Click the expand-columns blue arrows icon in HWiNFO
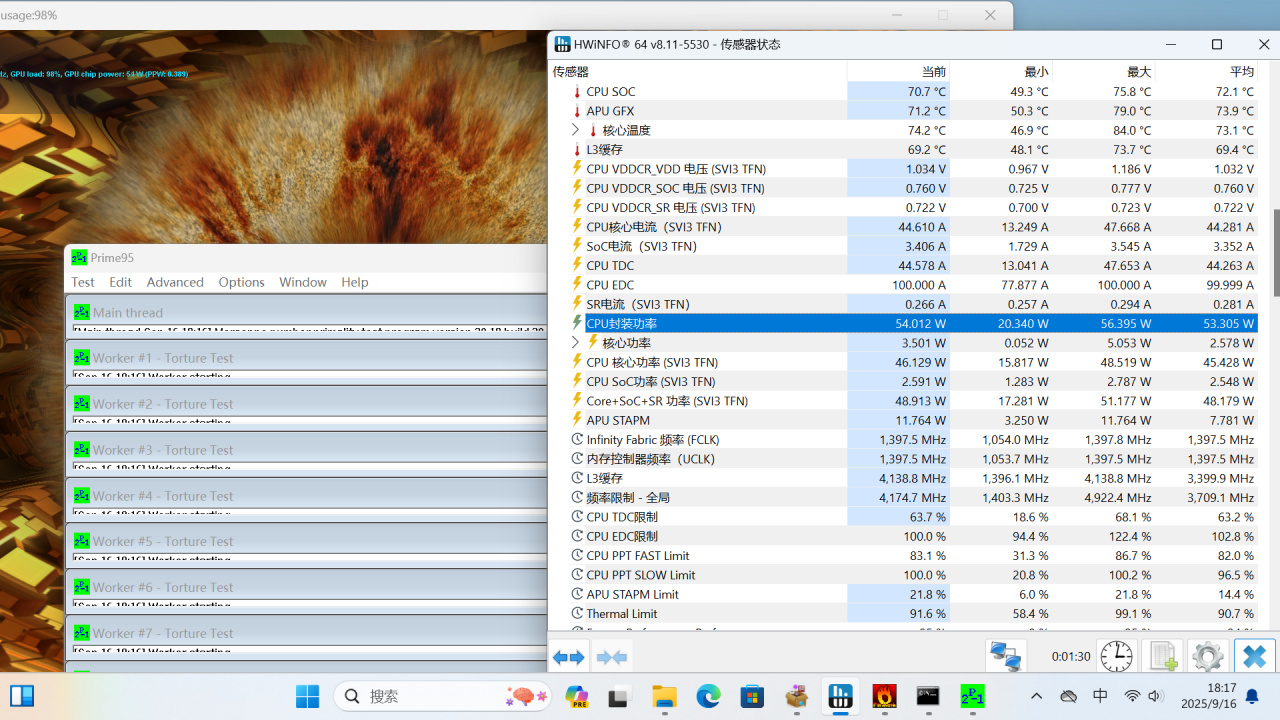The width and height of the screenshot is (1280, 720). [x=568, y=657]
